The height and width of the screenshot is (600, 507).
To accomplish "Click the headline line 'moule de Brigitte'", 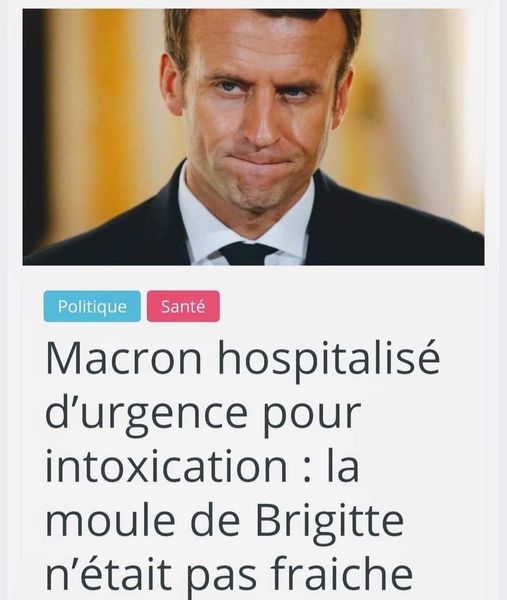I will click(225, 523).
